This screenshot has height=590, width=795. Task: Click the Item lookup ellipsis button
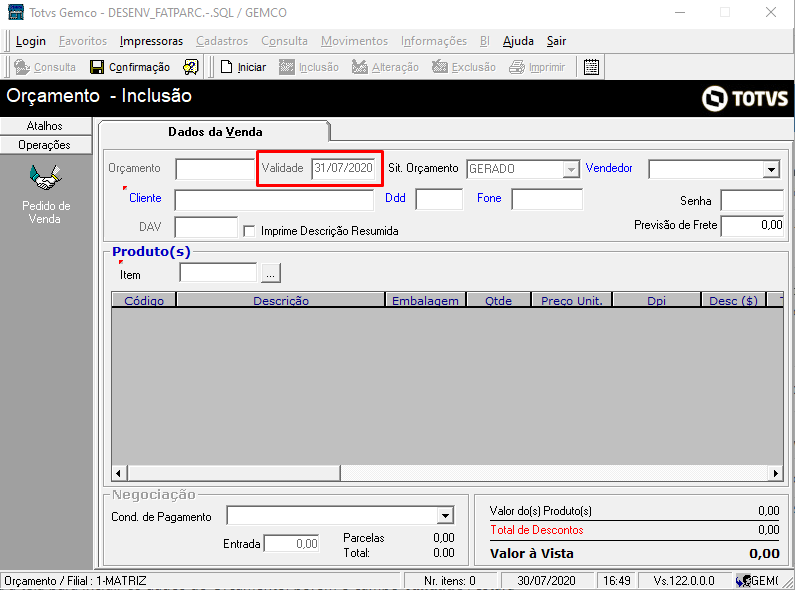pos(271,273)
